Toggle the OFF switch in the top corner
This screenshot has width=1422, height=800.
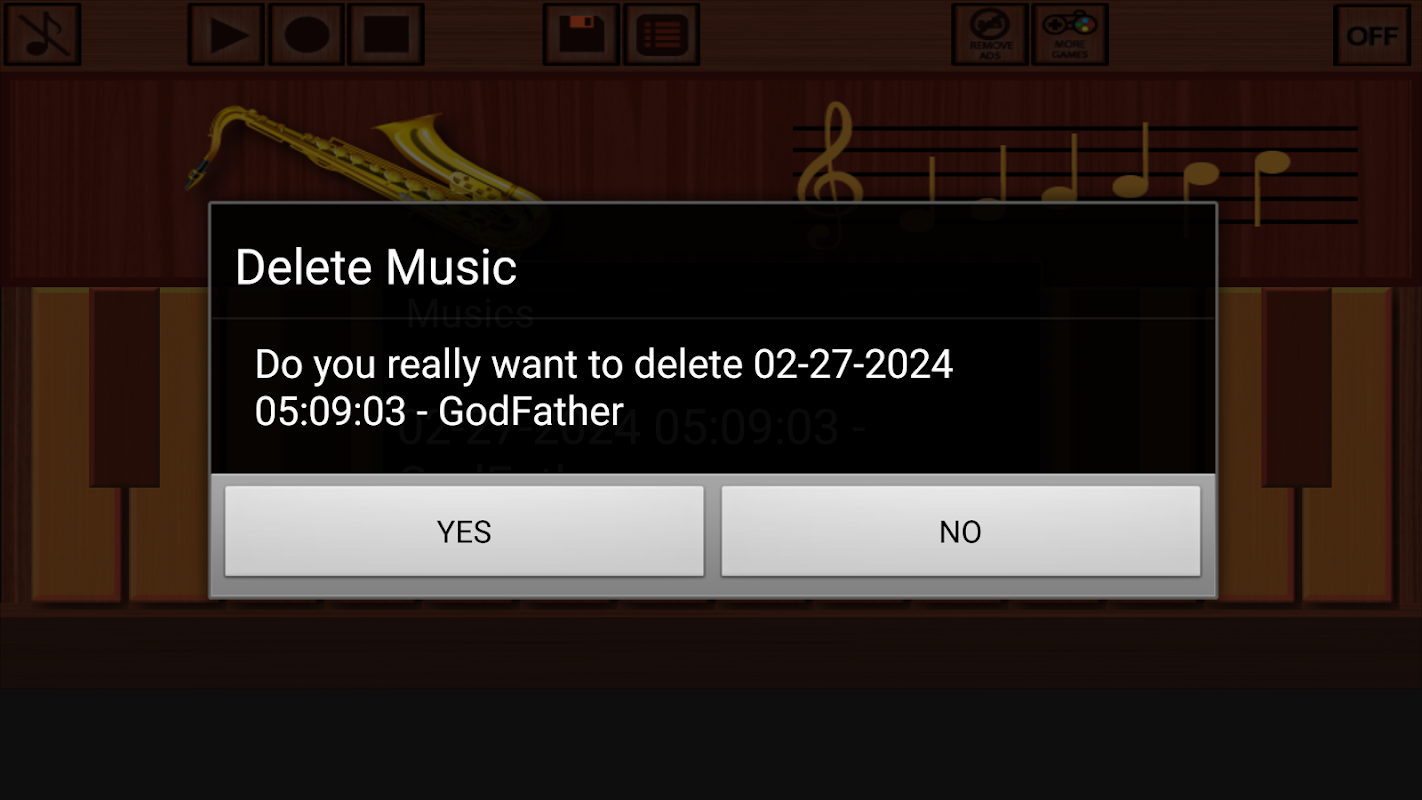(1372, 35)
